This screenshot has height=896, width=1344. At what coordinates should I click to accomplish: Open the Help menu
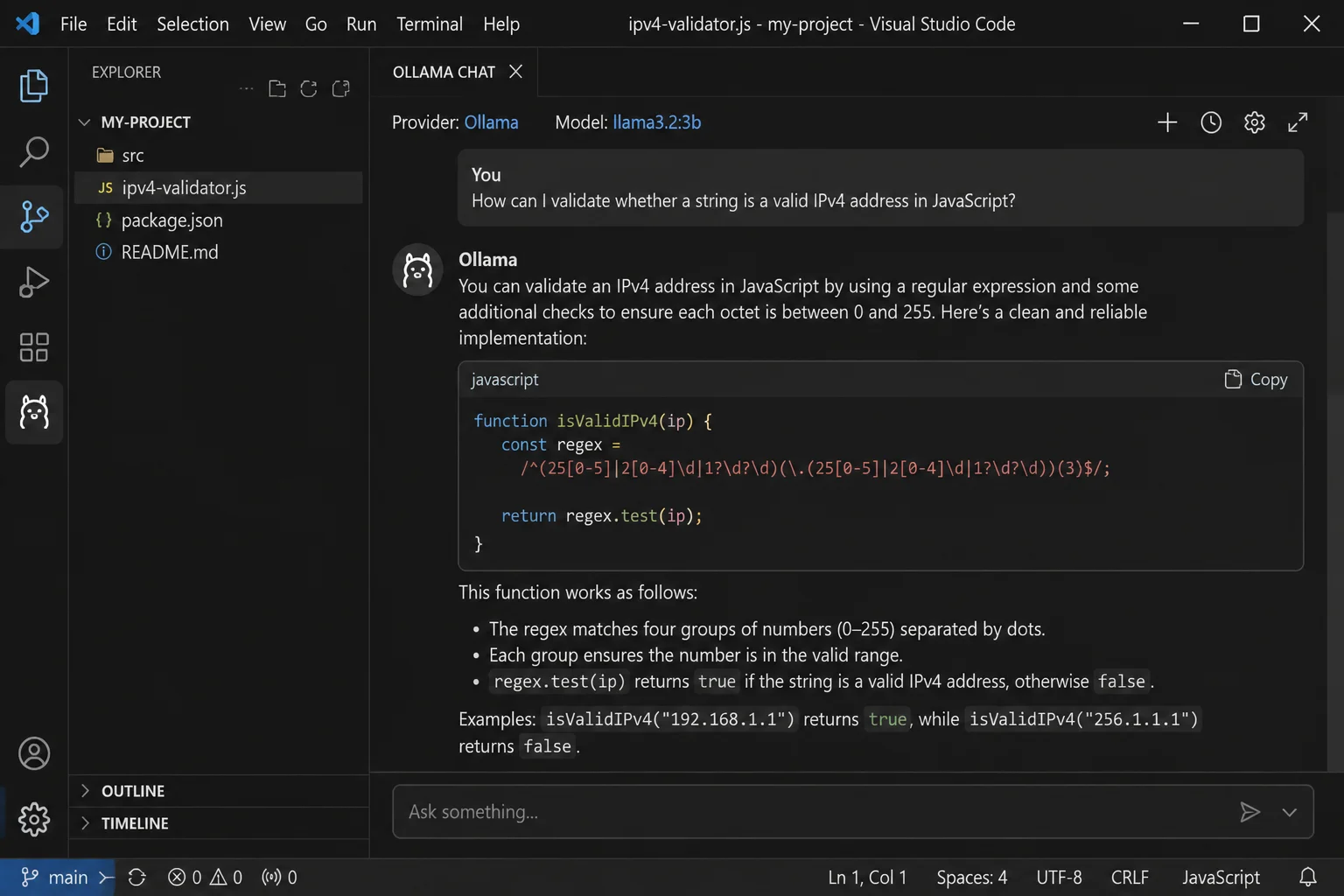click(x=501, y=24)
